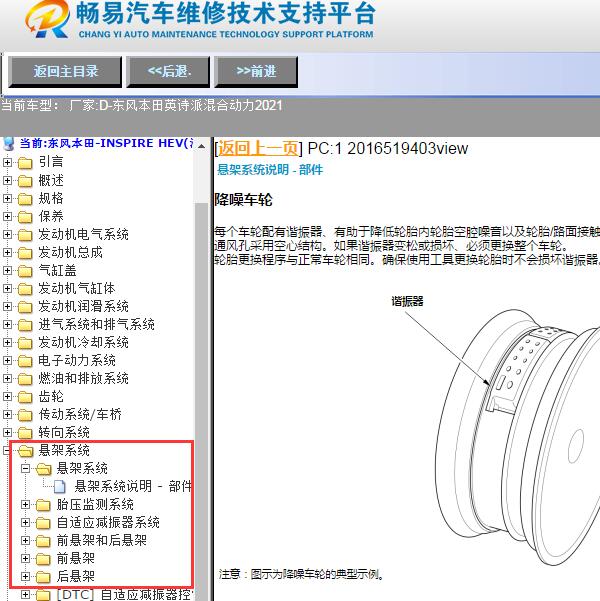Viewport: 600px width, 601px height.
Task: Click the 发动机总成 folder icon
Action: [x=25, y=253]
